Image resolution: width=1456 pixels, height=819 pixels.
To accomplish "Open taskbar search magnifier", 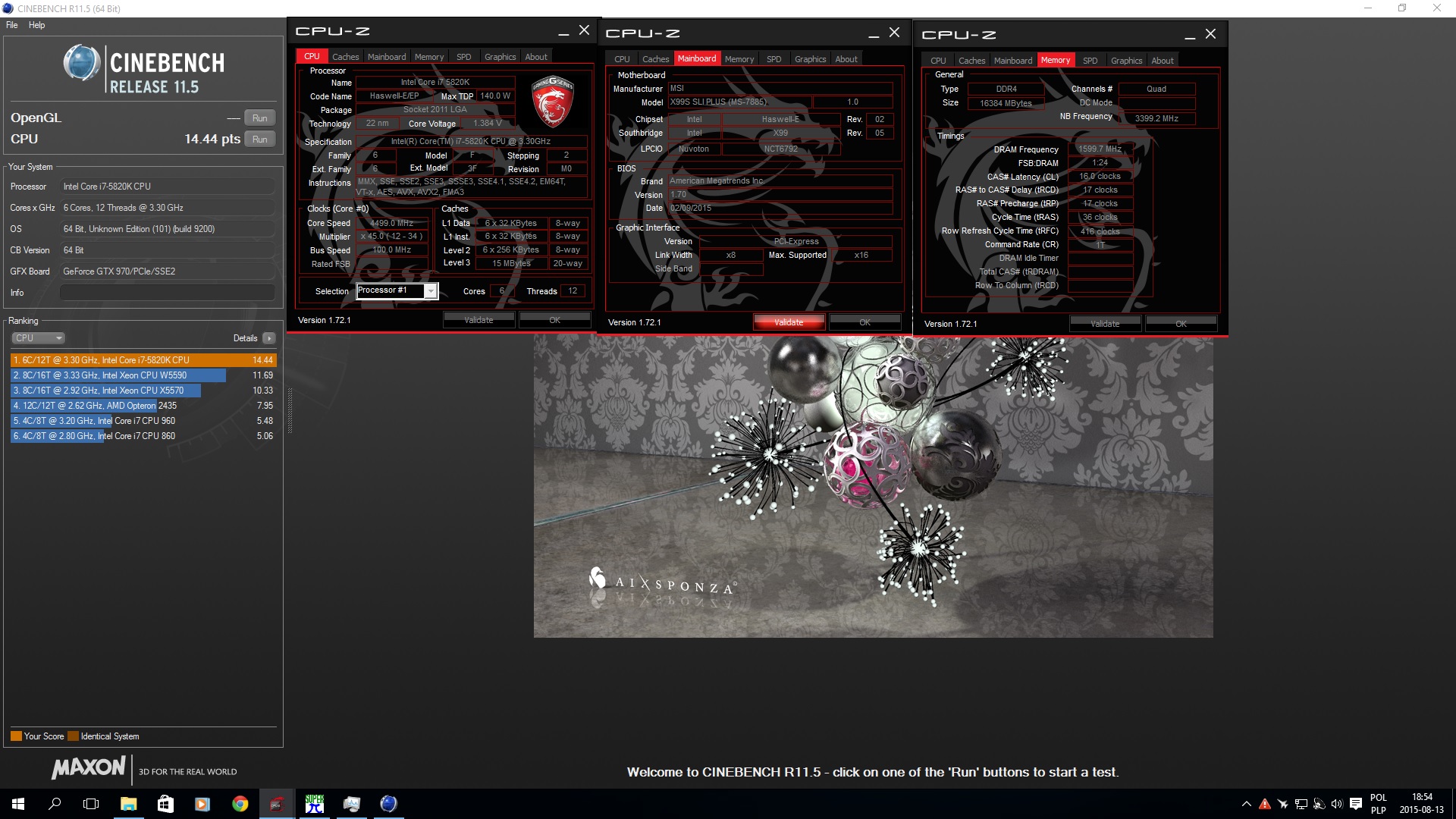I will [55, 804].
